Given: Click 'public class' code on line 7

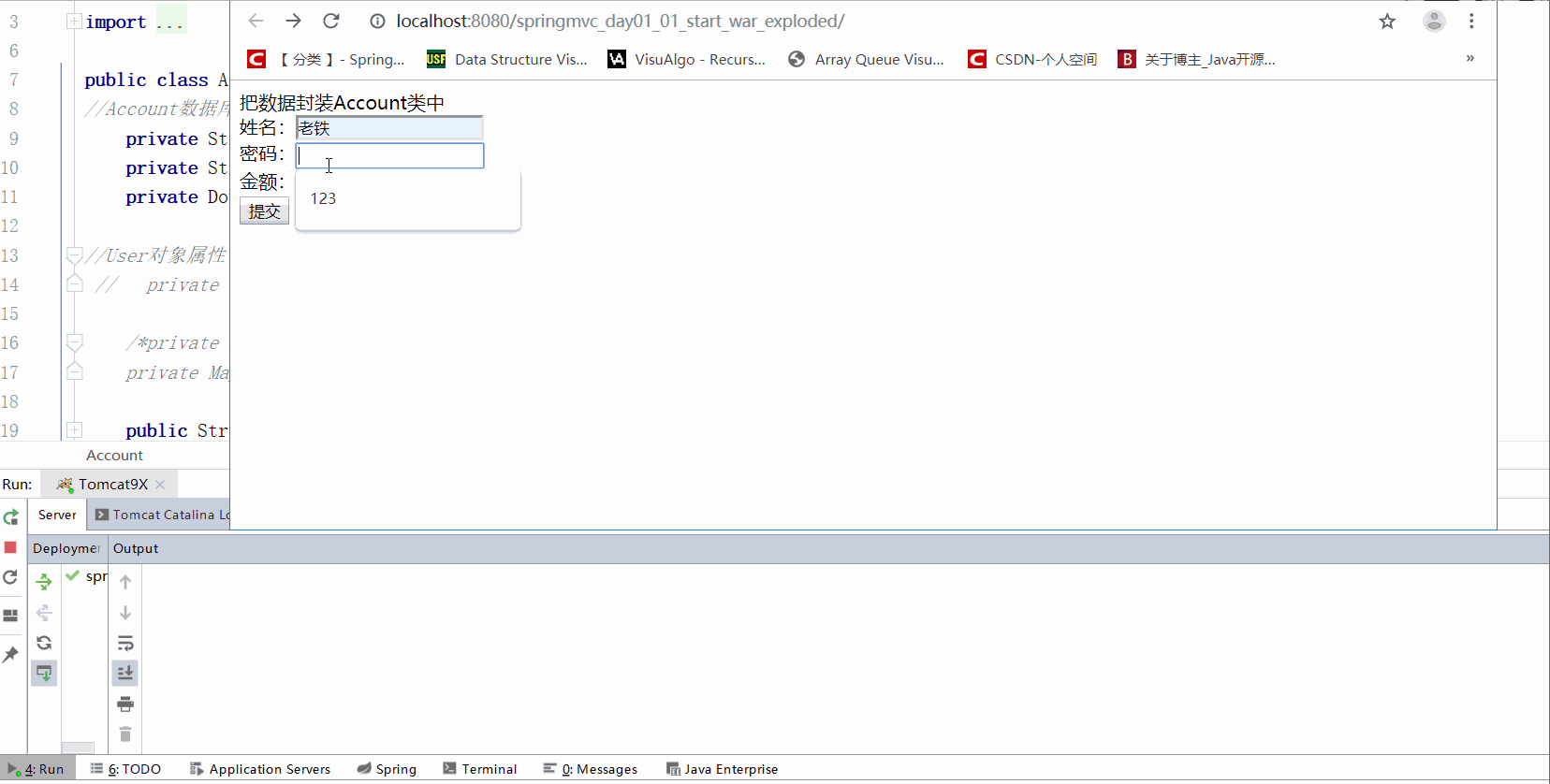Looking at the screenshot, I should [146, 80].
